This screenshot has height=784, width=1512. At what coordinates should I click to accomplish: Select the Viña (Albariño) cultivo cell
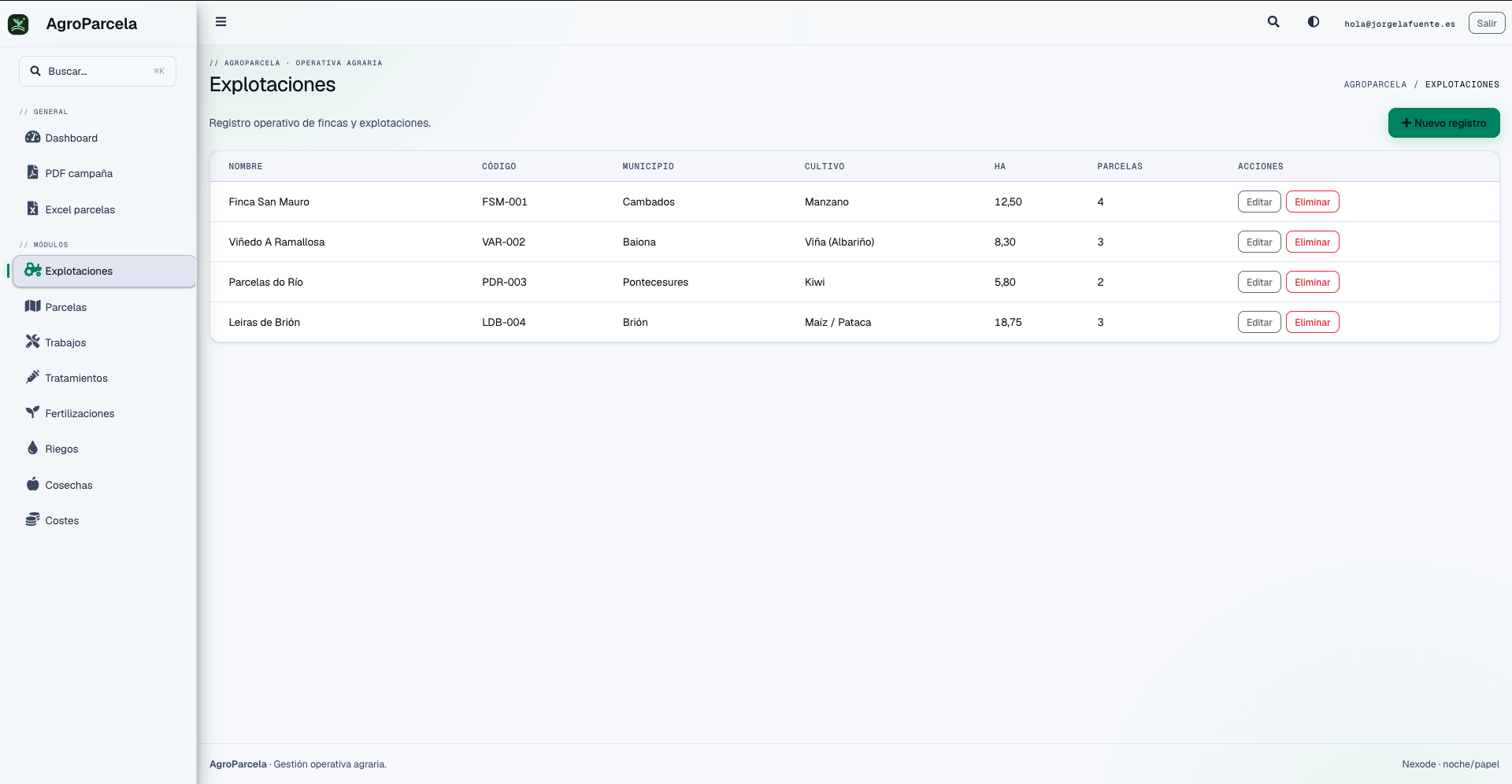click(839, 242)
